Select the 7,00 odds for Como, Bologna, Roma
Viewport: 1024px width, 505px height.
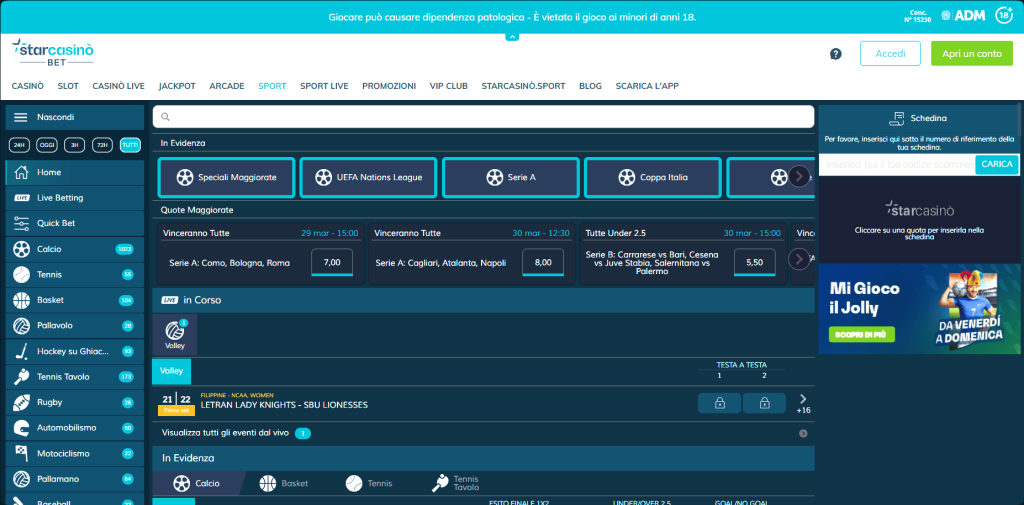332,262
